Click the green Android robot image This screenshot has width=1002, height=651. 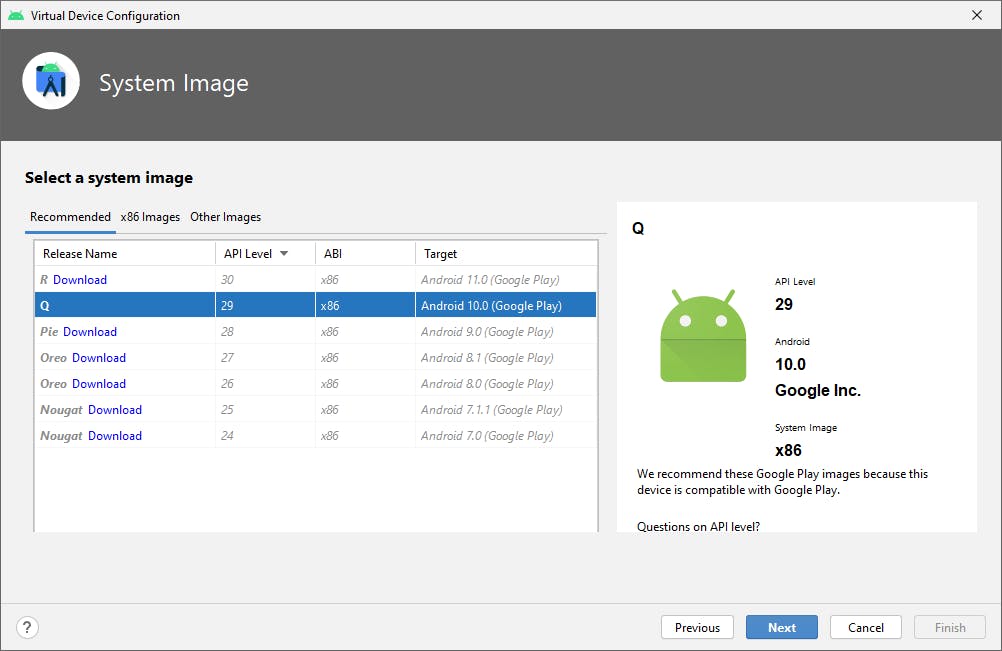pos(703,336)
